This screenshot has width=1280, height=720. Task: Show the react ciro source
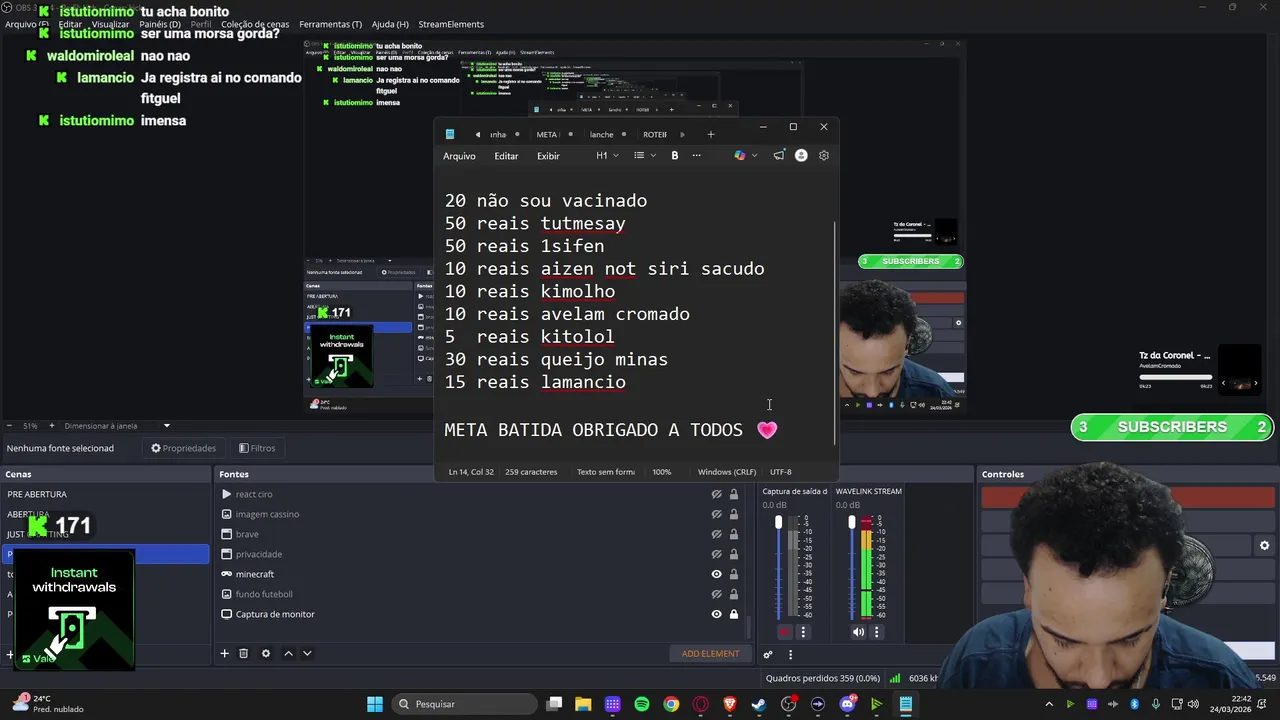tap(716, 494)
